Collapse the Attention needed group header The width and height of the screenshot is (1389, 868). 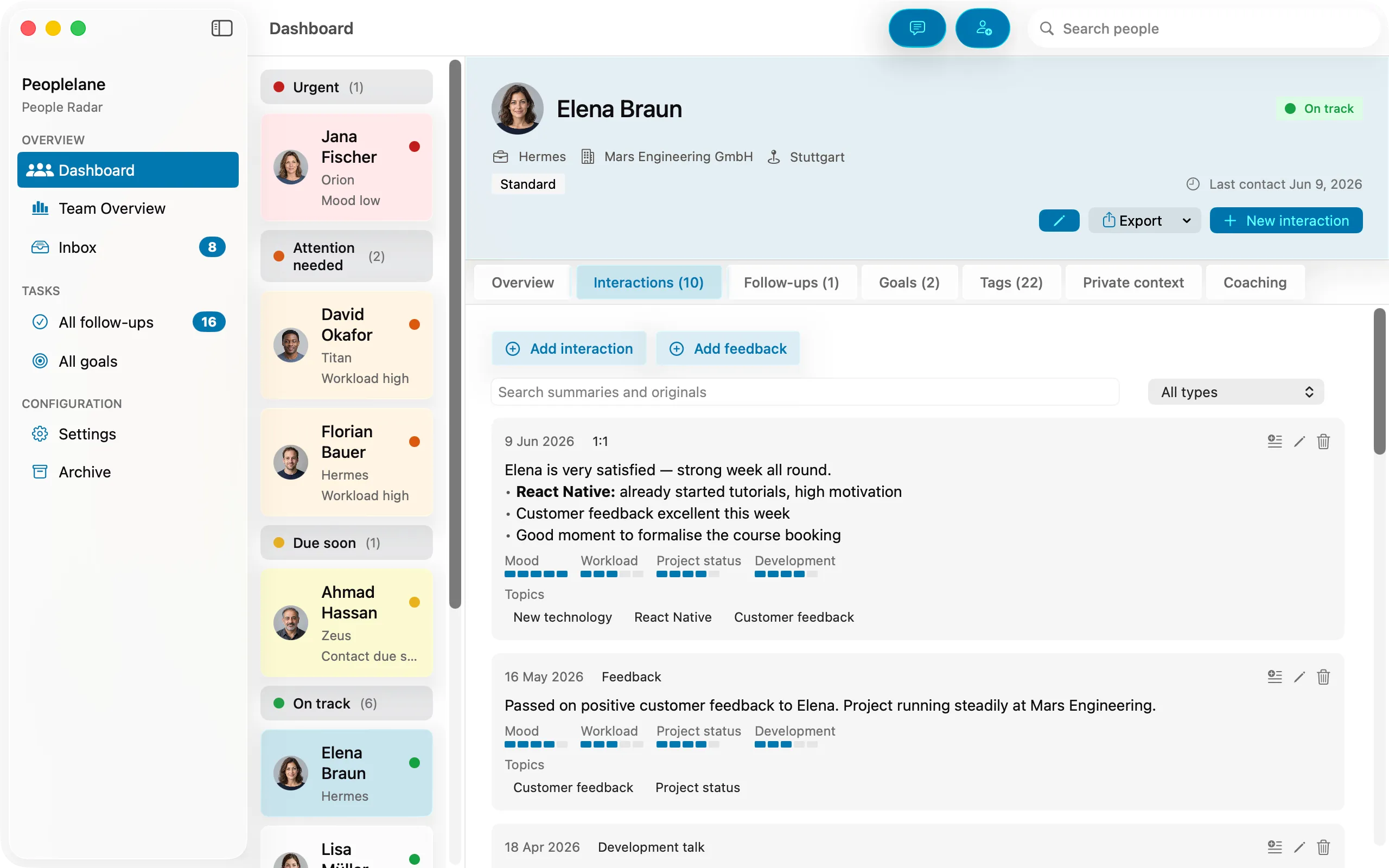346,256
